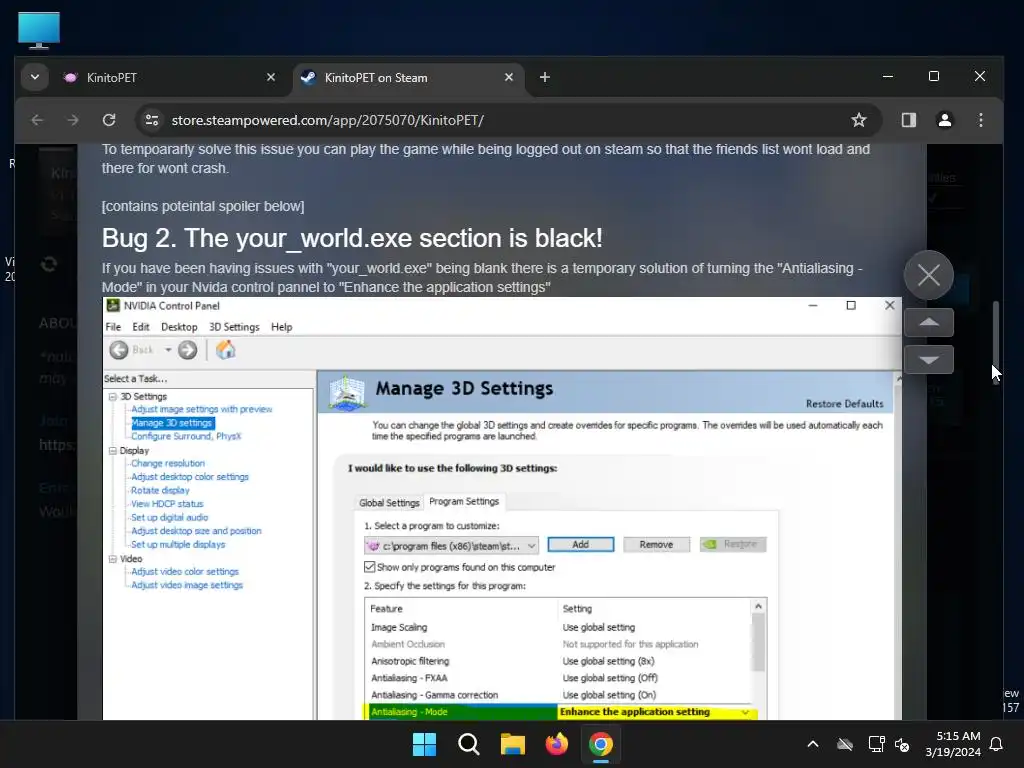Image resolution: width=1024 pixels, height=768 pixels.
Task: Open the program selection dropdown
Action: [x=451, y=546]
